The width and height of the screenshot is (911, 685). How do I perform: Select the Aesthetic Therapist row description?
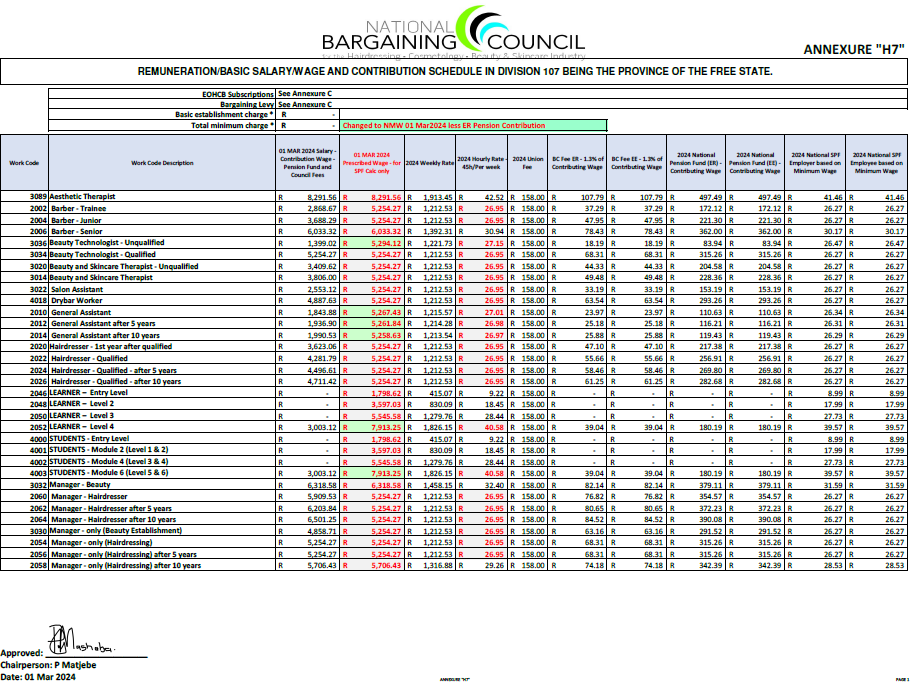pos(83,196)
